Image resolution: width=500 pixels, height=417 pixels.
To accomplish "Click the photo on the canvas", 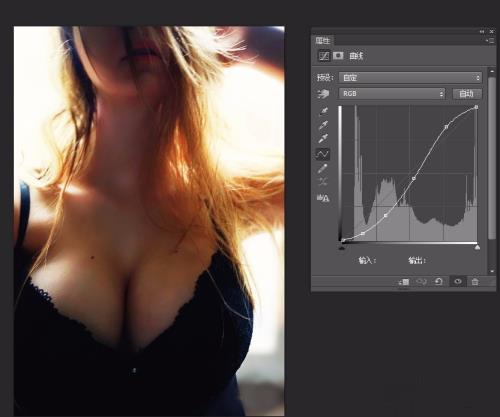I will coord(149,221).
